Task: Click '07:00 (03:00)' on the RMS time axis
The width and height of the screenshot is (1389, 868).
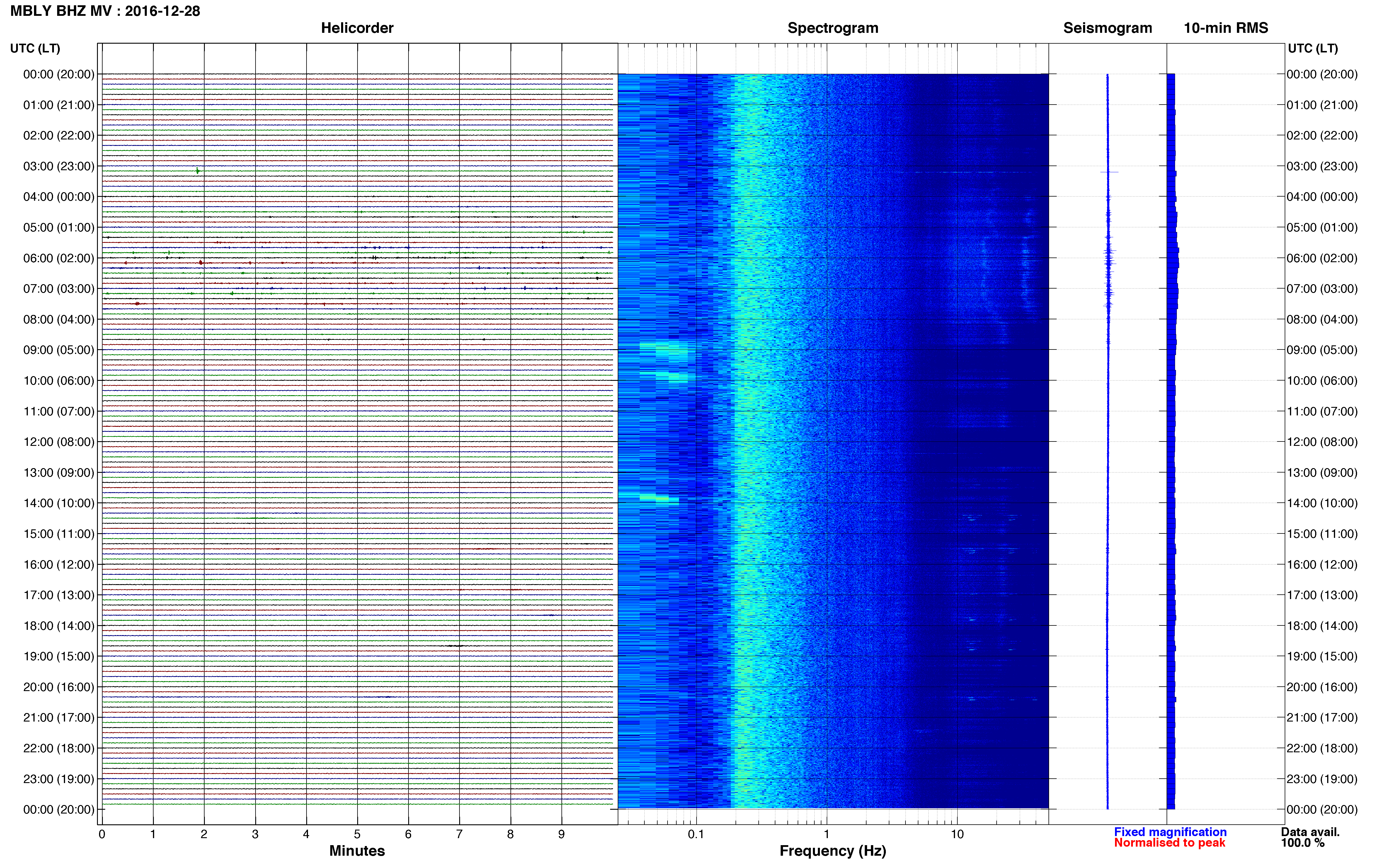Action: click(1322, 289)
